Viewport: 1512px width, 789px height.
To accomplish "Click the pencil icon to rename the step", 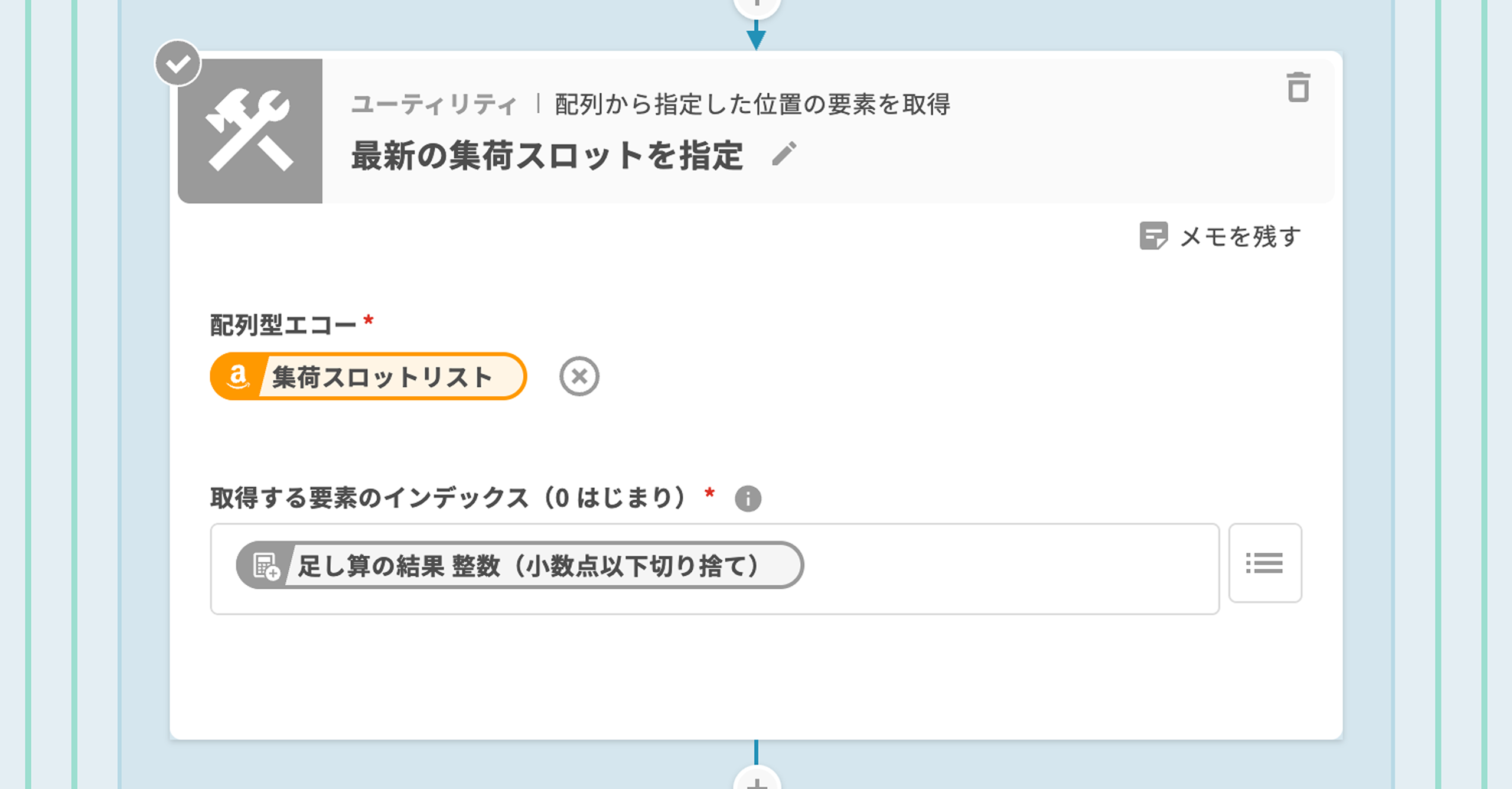I will click(x=784, y=154).
